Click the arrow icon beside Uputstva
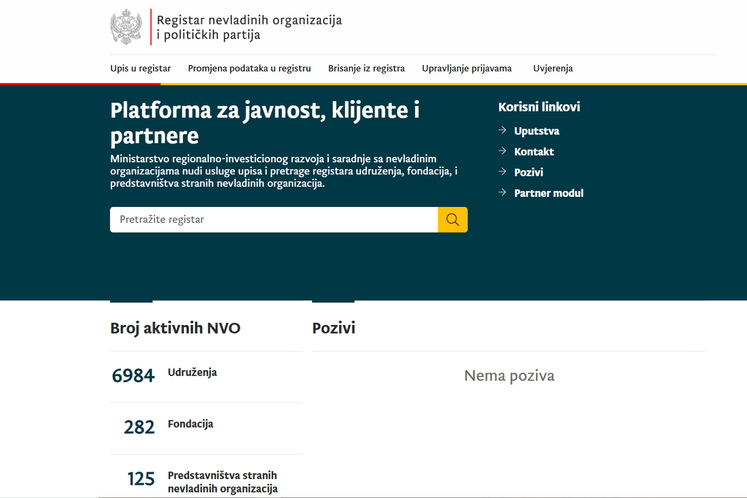The image size is (747, 498). tap(503, 130)
